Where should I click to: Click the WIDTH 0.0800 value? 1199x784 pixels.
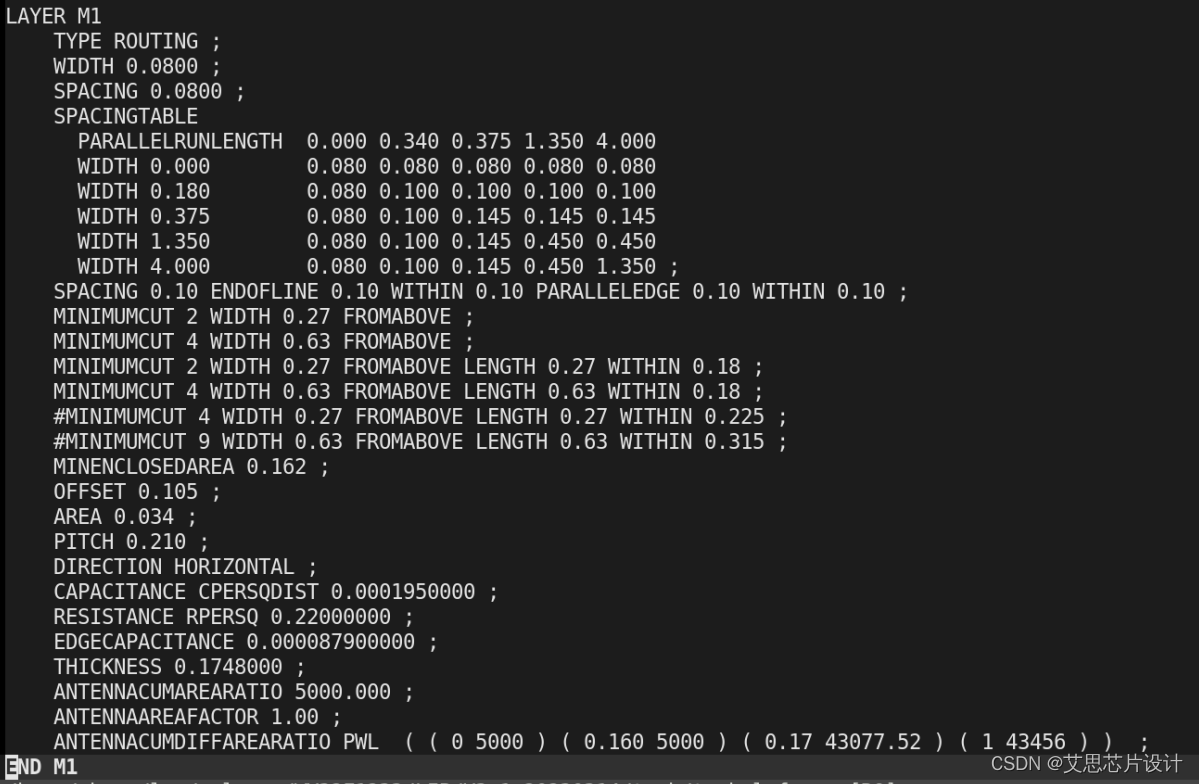tap(161, 67)
